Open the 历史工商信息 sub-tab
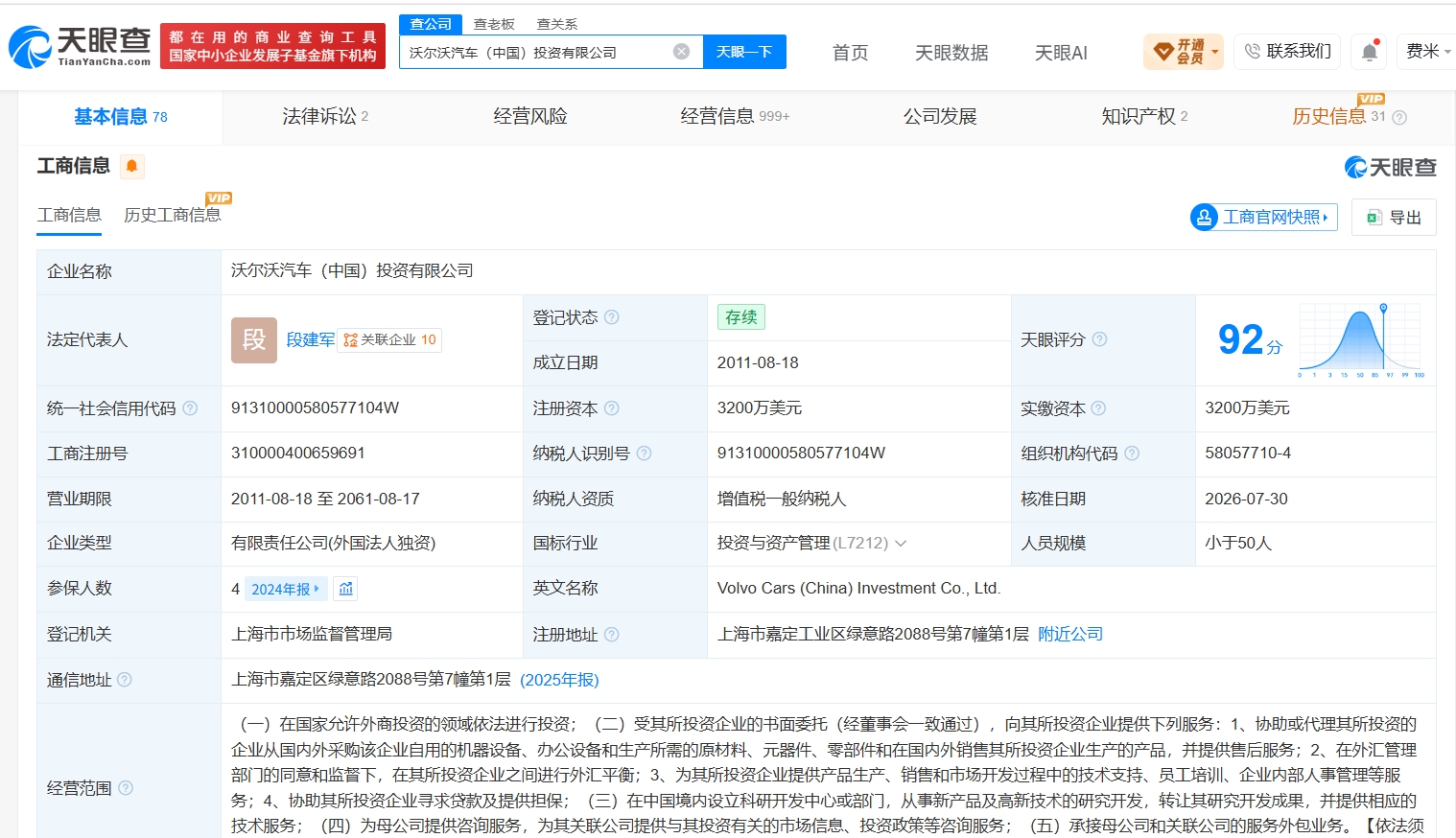The image size is (1456, 838). (172, 215)
